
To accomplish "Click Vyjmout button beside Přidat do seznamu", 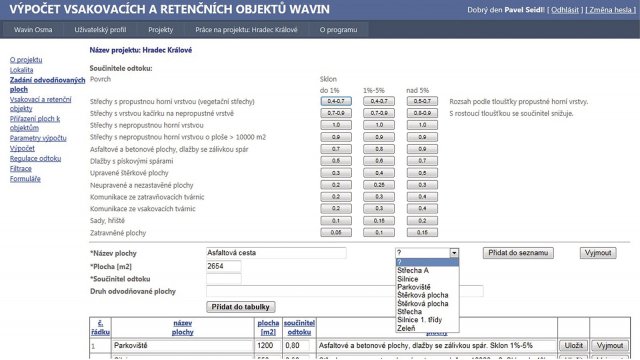I will coord(598,253).
